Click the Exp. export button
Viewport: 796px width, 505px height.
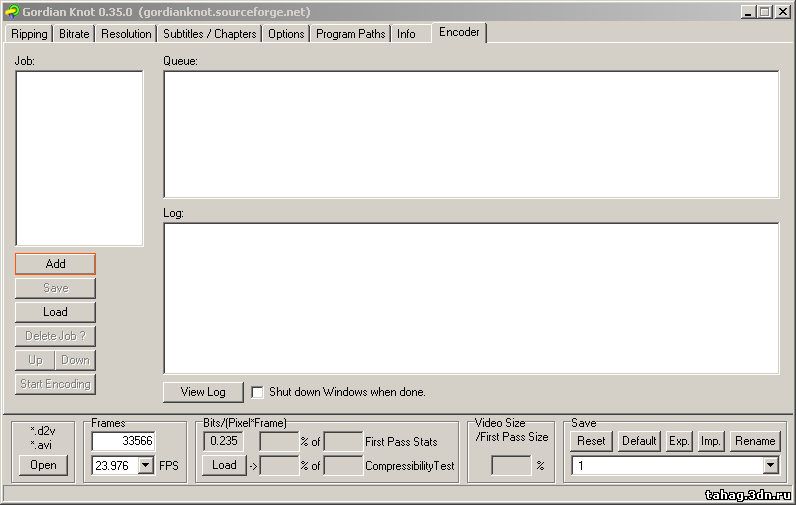679,441
